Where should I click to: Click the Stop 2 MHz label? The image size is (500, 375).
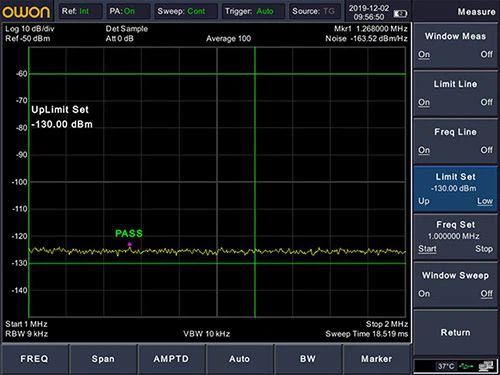point(387,324)
